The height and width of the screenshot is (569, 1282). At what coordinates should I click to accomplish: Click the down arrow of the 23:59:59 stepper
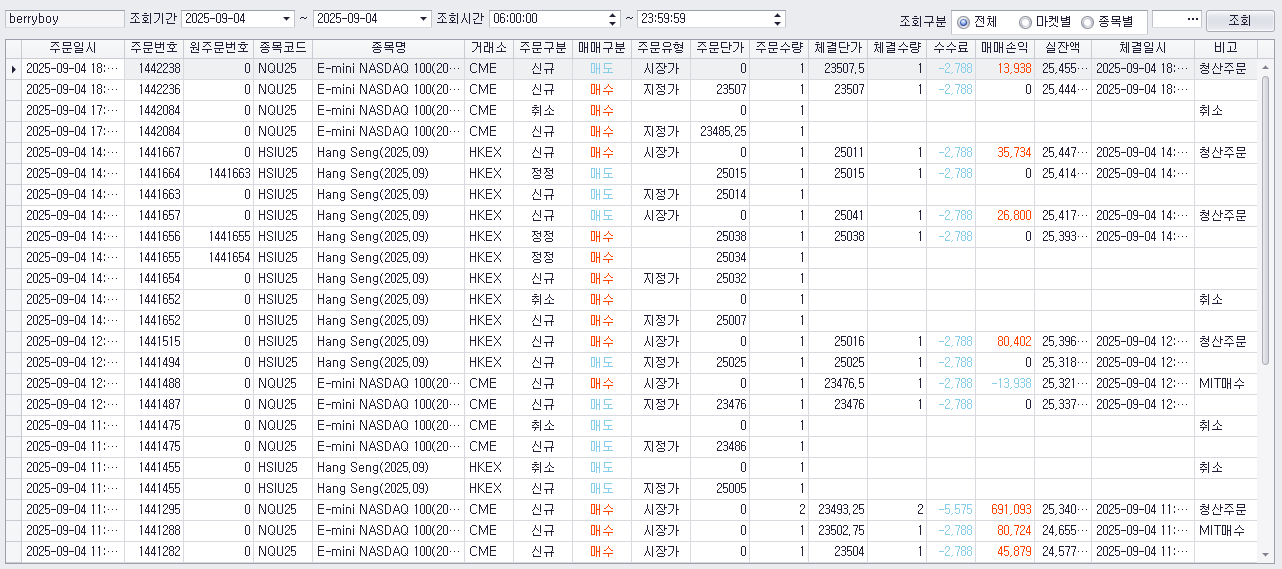pos(778,23)
